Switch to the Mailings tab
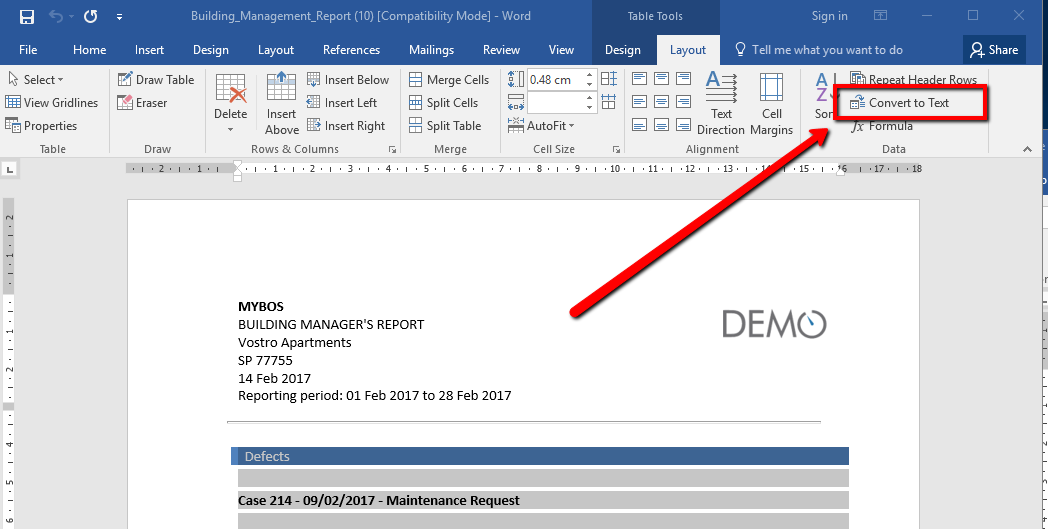This screenshot has width=1048, height=529. point(431,49)
